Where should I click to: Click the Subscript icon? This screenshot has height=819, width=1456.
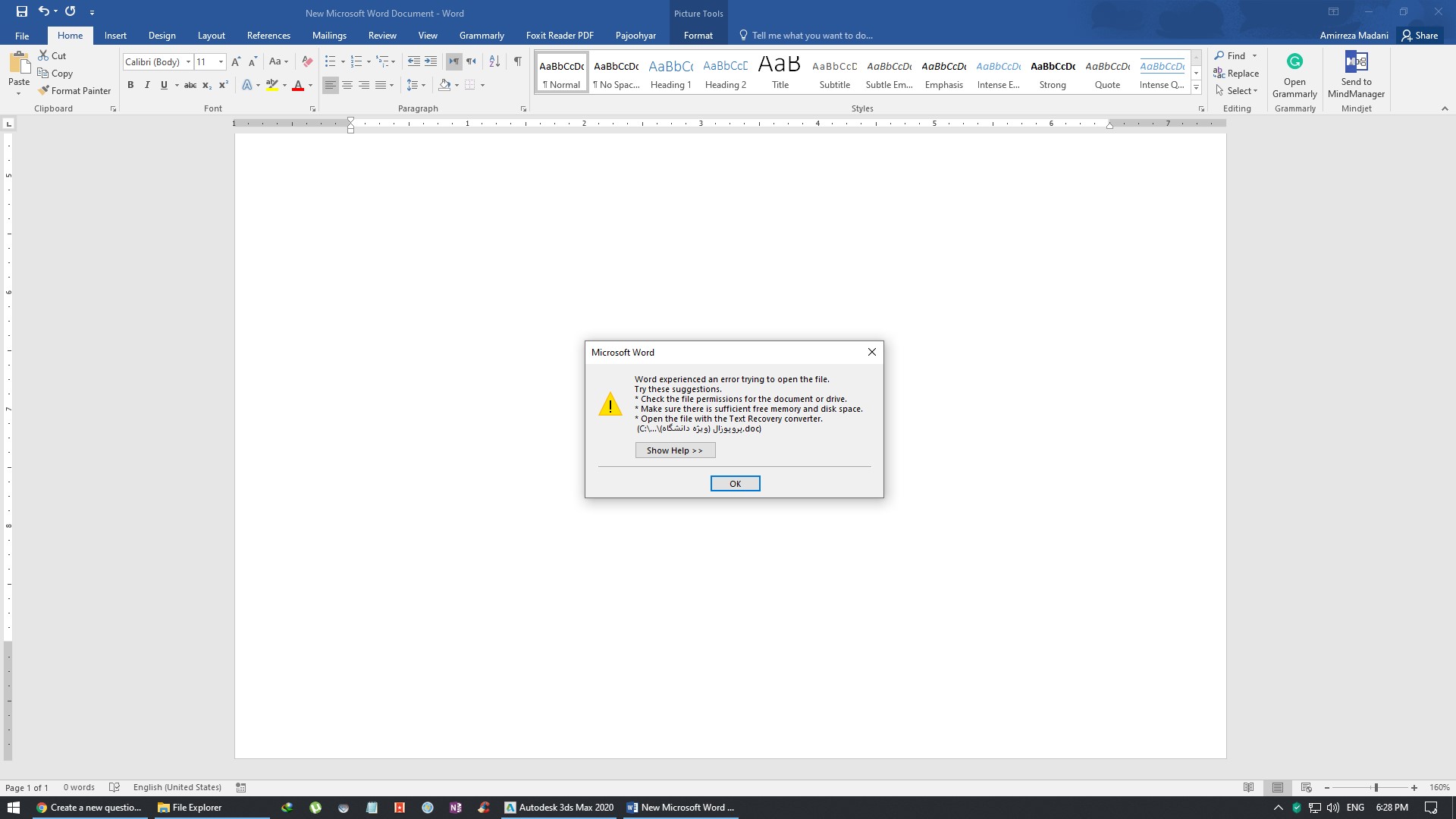(206, 85)
